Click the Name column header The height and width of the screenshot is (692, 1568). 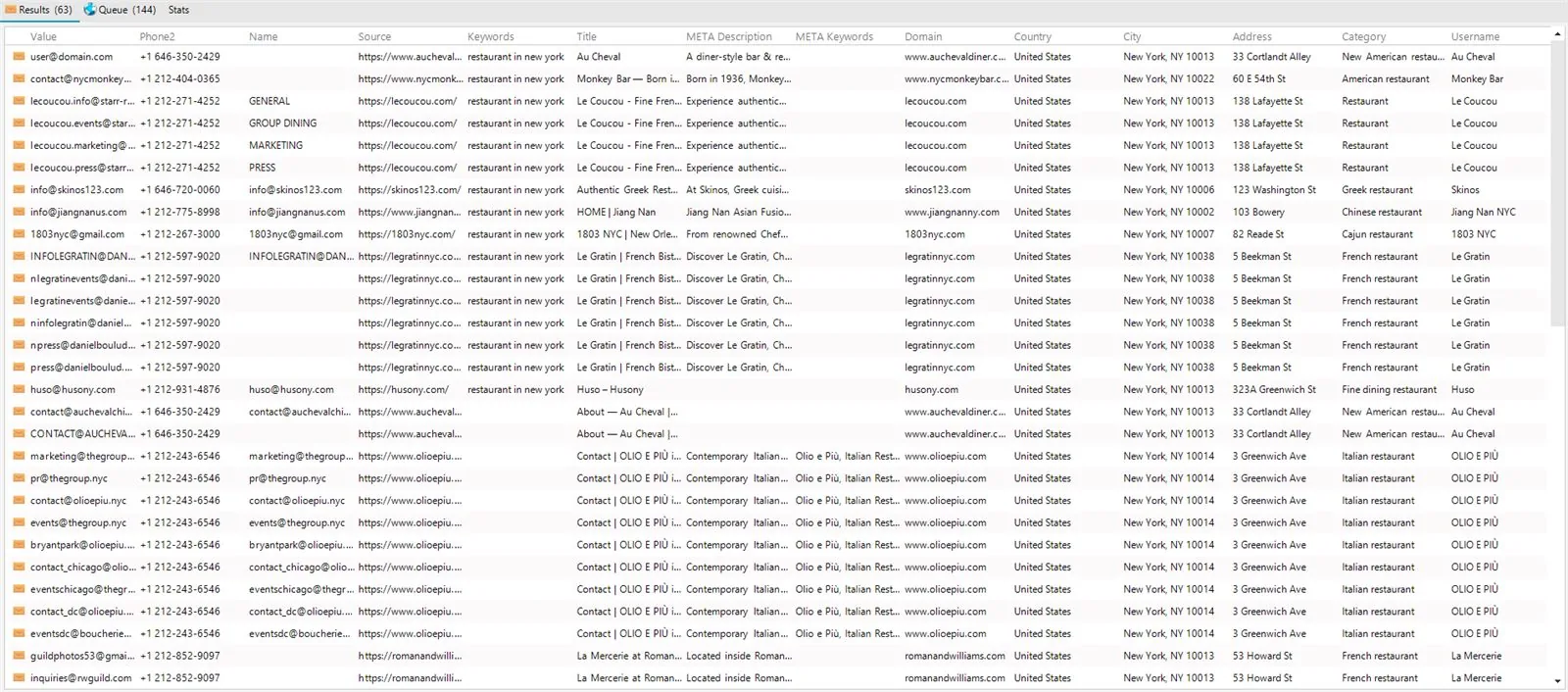pyautogui.click(x=263, y=36)
